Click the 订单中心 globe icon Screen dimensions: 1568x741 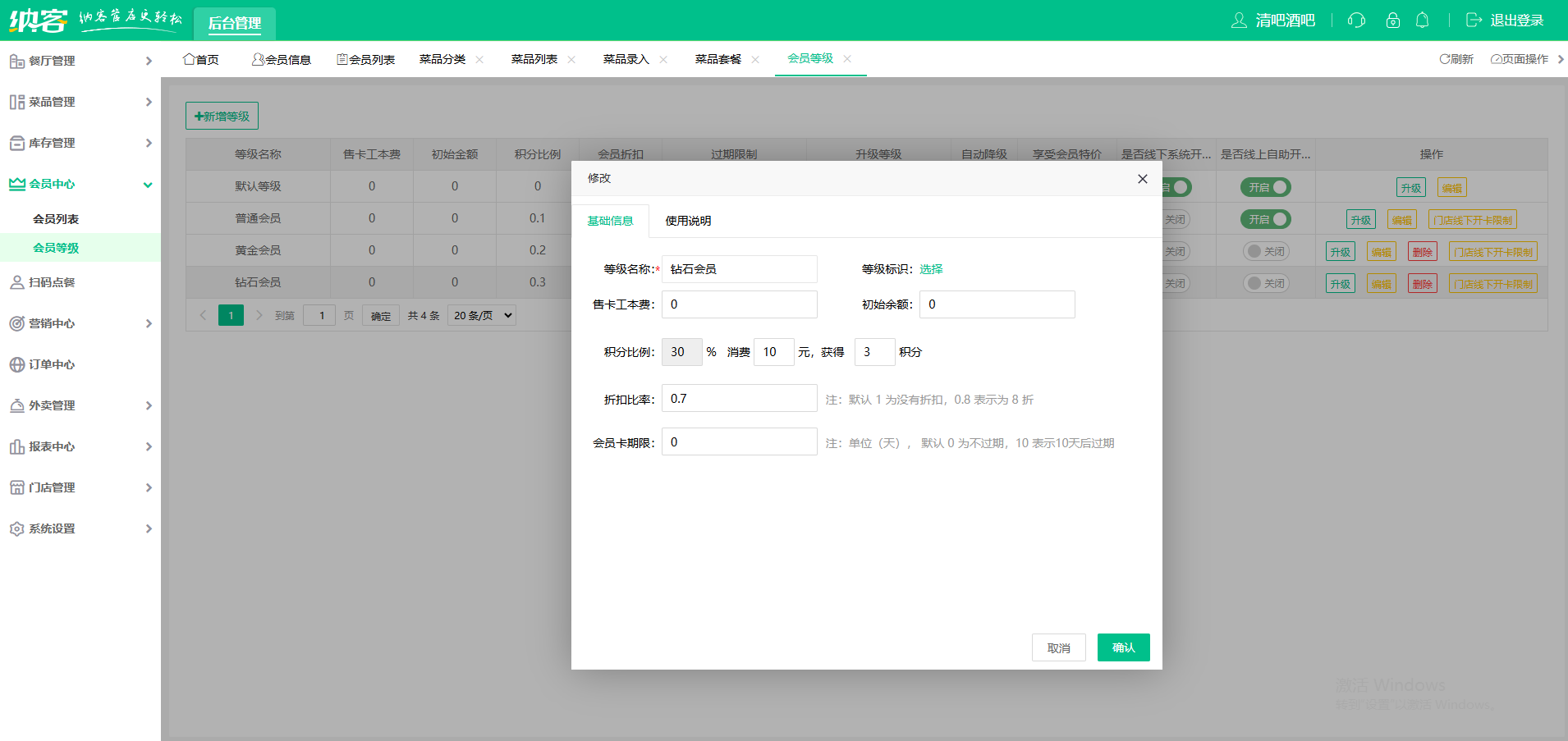pos(16,364)
